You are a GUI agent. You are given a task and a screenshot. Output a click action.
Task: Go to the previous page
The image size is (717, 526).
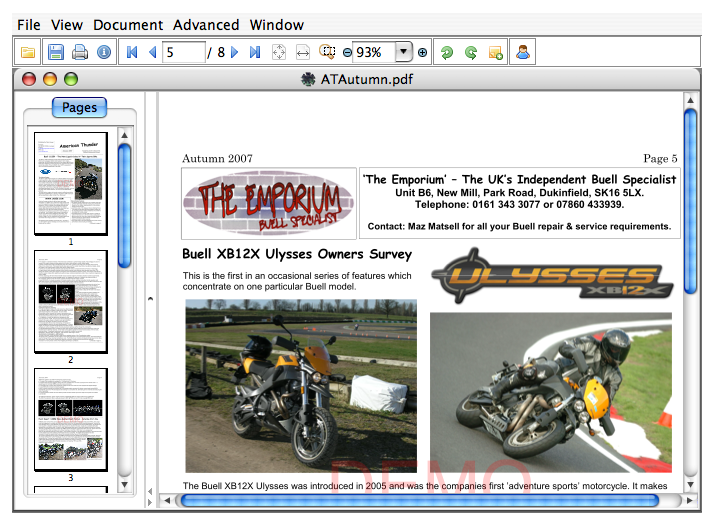coord(153,52)
